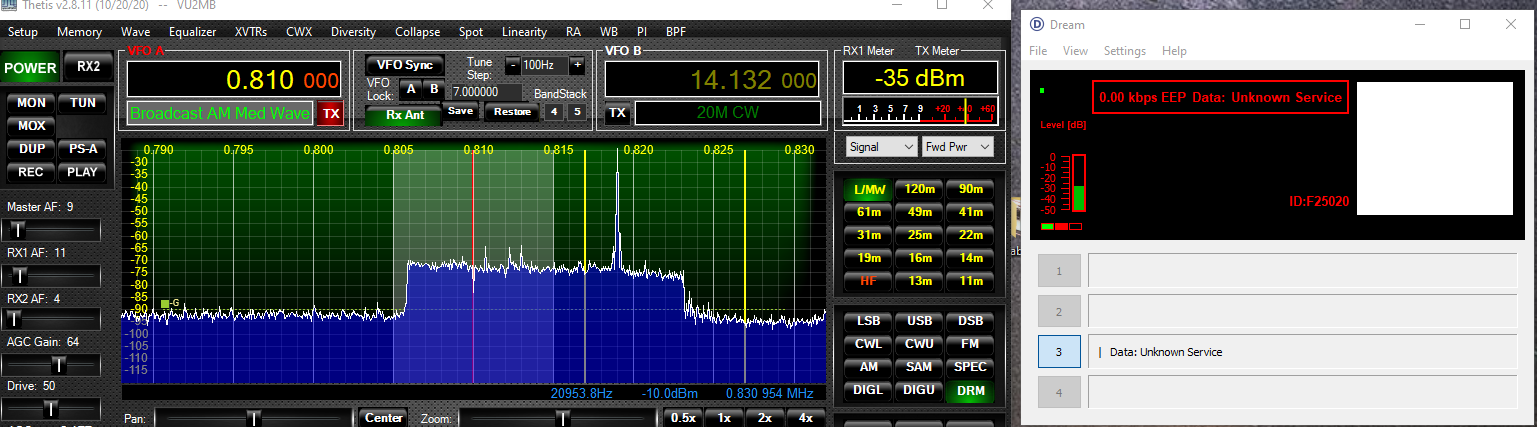Decrease tune step with minus button

click(512, 65)
